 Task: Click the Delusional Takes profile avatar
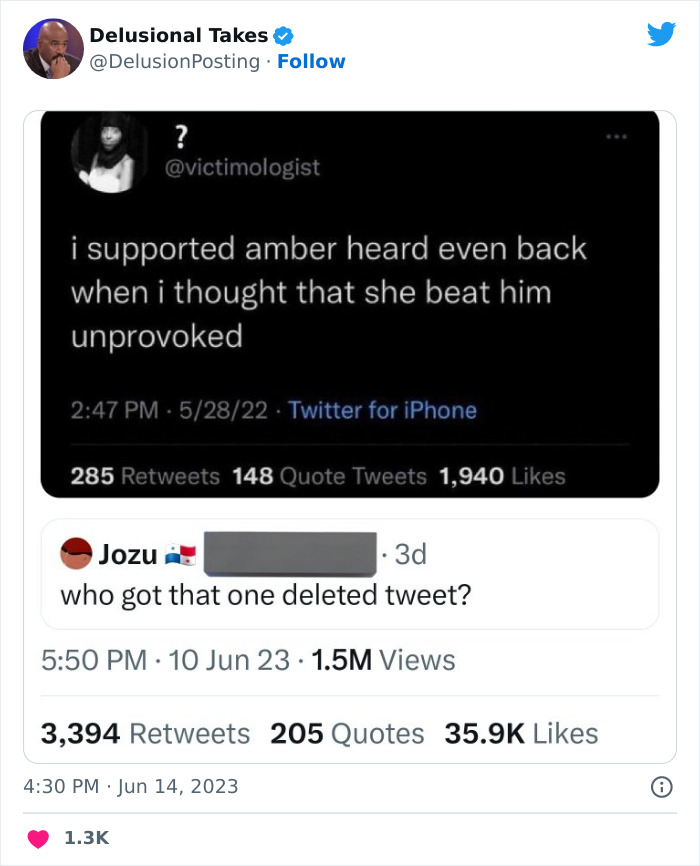(x=53, y=48)
